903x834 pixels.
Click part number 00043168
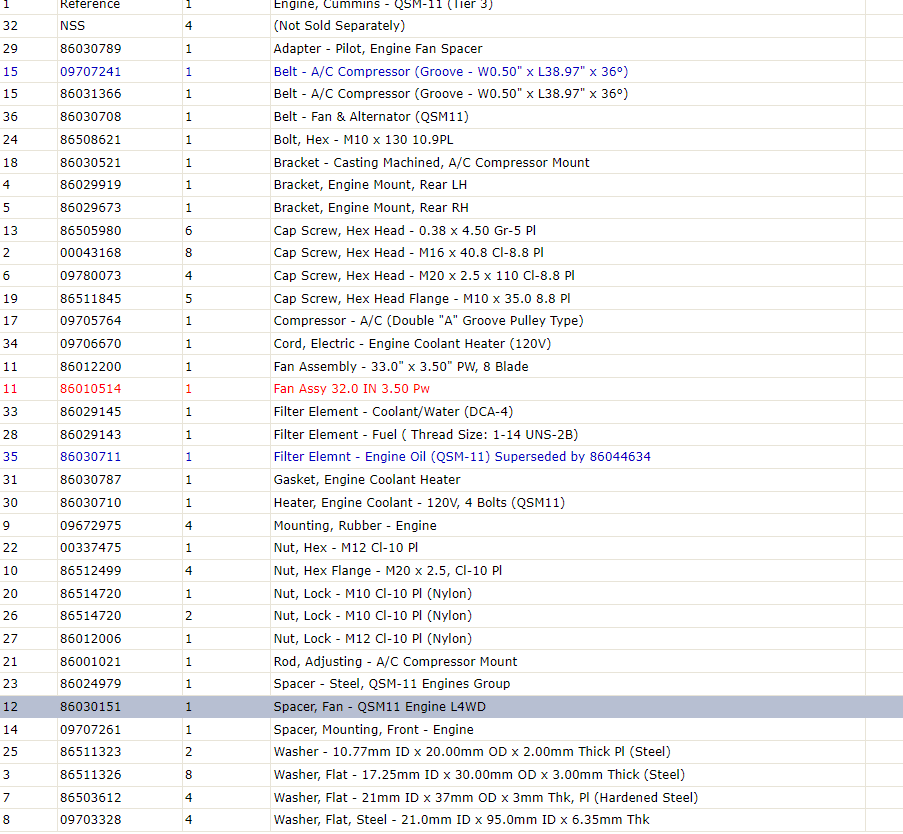pos(90,253)
